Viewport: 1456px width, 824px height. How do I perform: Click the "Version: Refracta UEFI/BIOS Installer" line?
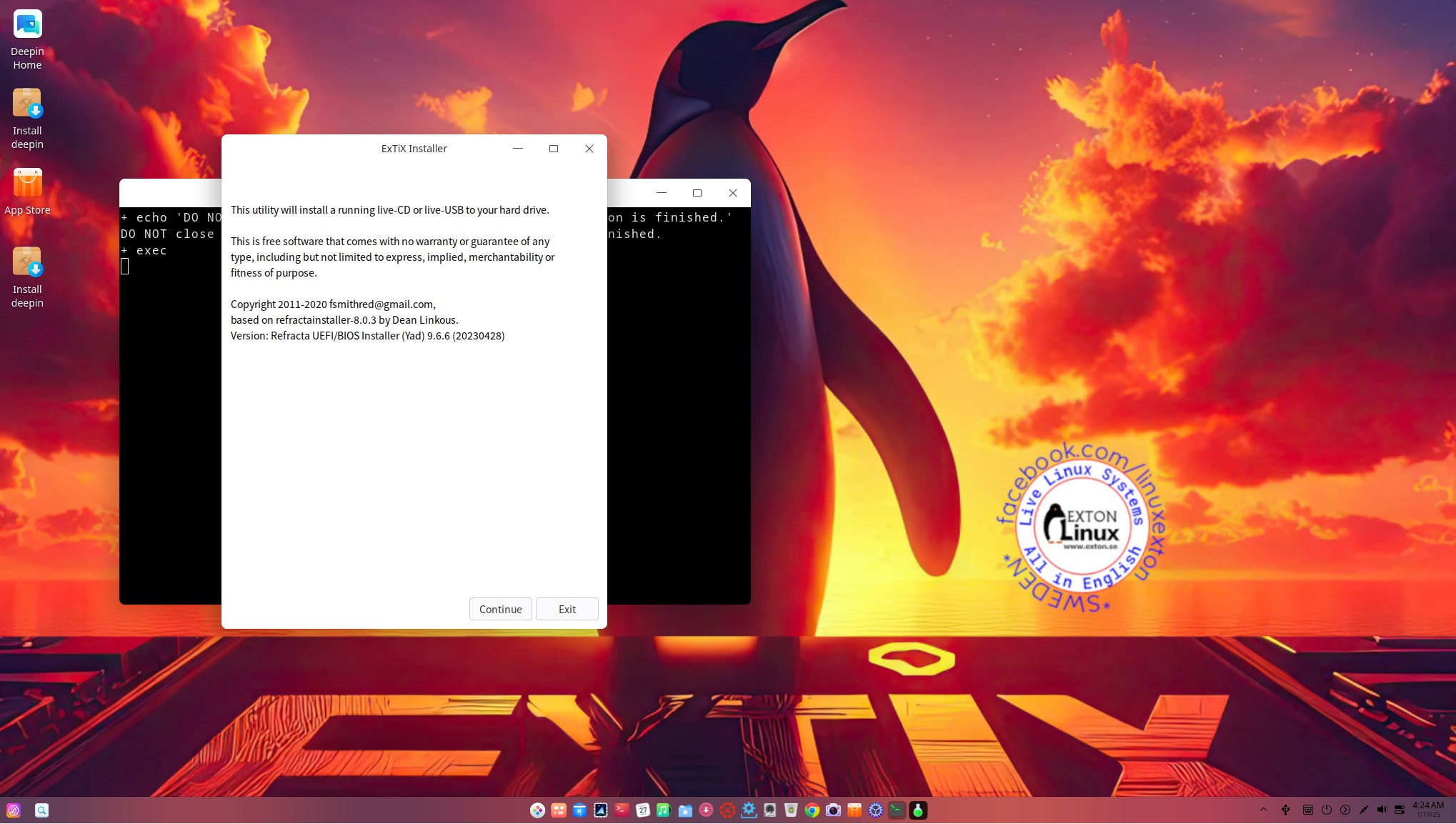367,336
